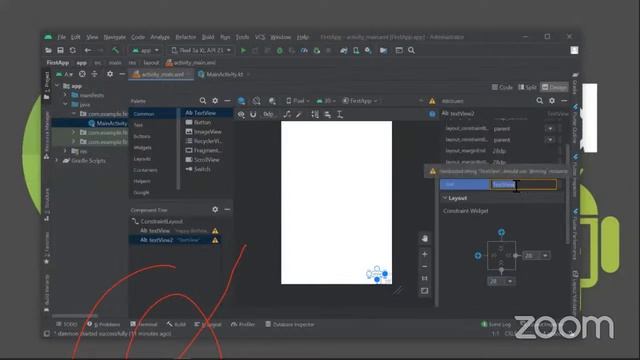
Task: Click the pan hand icon on design canvas
Action: click(x=424, y=239)
